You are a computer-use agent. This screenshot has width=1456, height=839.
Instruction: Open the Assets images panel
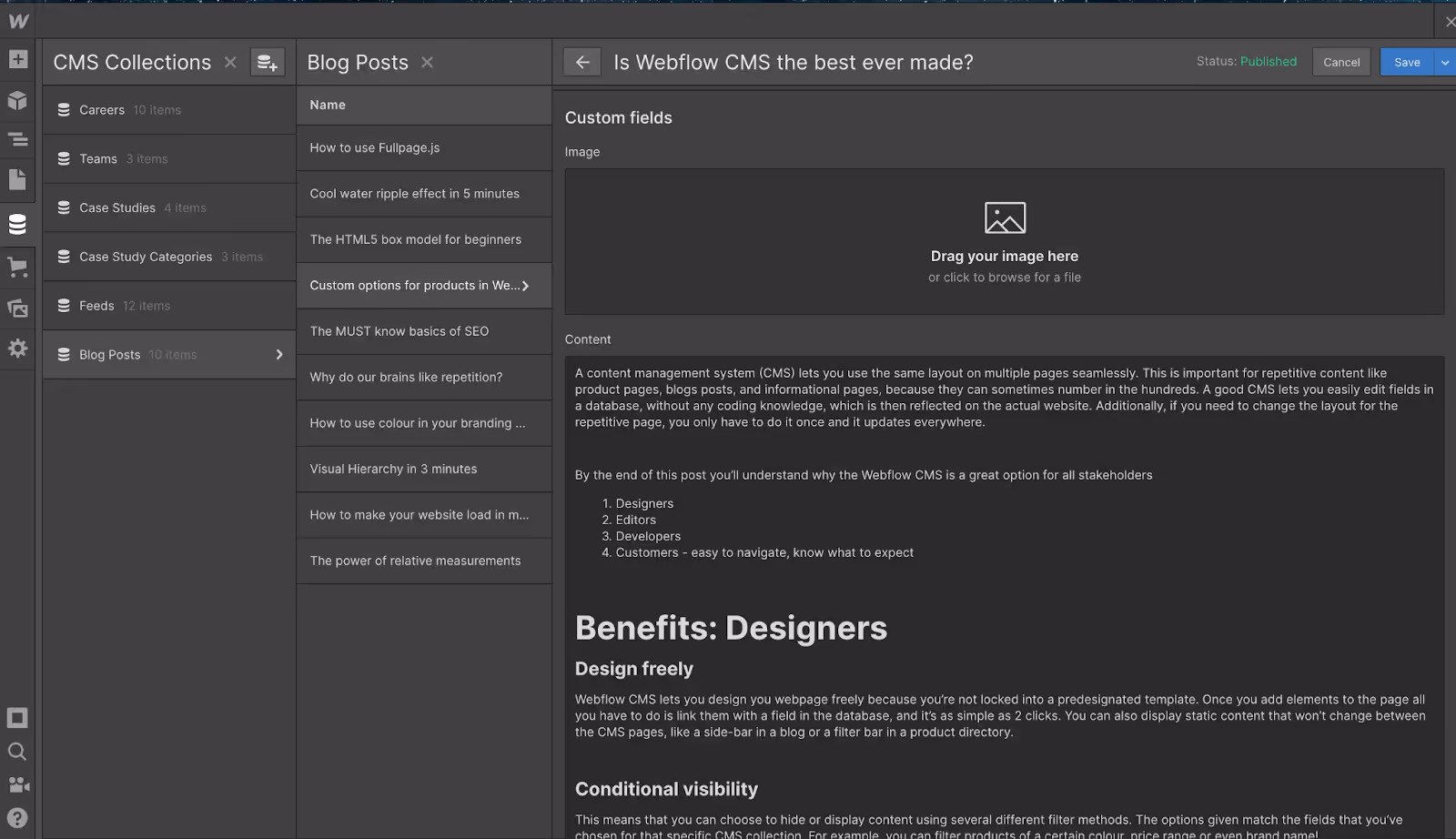(x=17, y=308)
